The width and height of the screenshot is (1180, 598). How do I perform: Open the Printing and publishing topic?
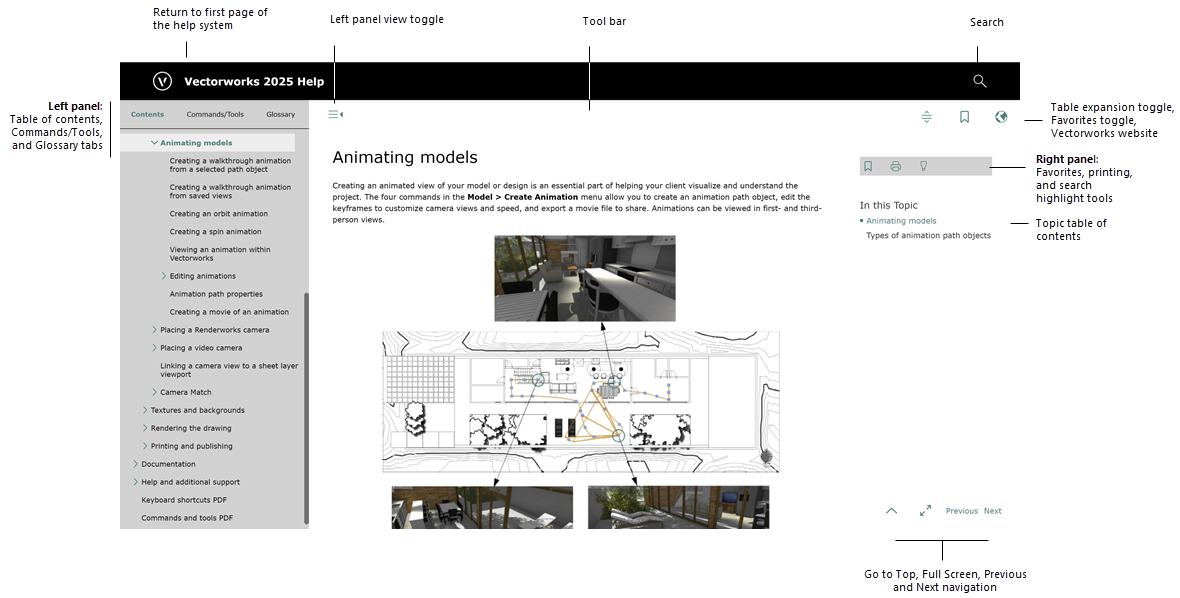[191, 446]
